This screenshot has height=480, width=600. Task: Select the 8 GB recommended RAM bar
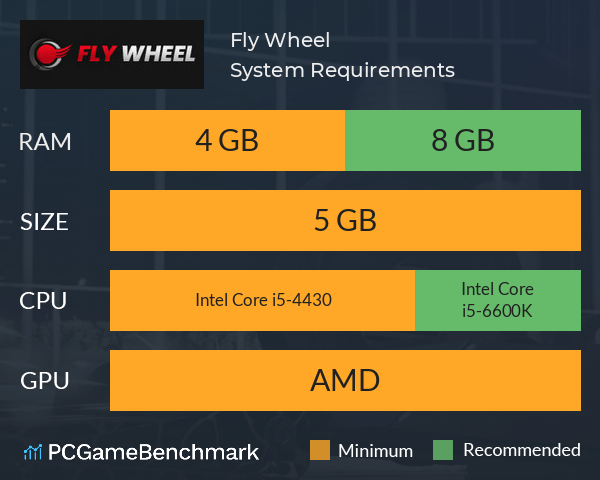463,140
